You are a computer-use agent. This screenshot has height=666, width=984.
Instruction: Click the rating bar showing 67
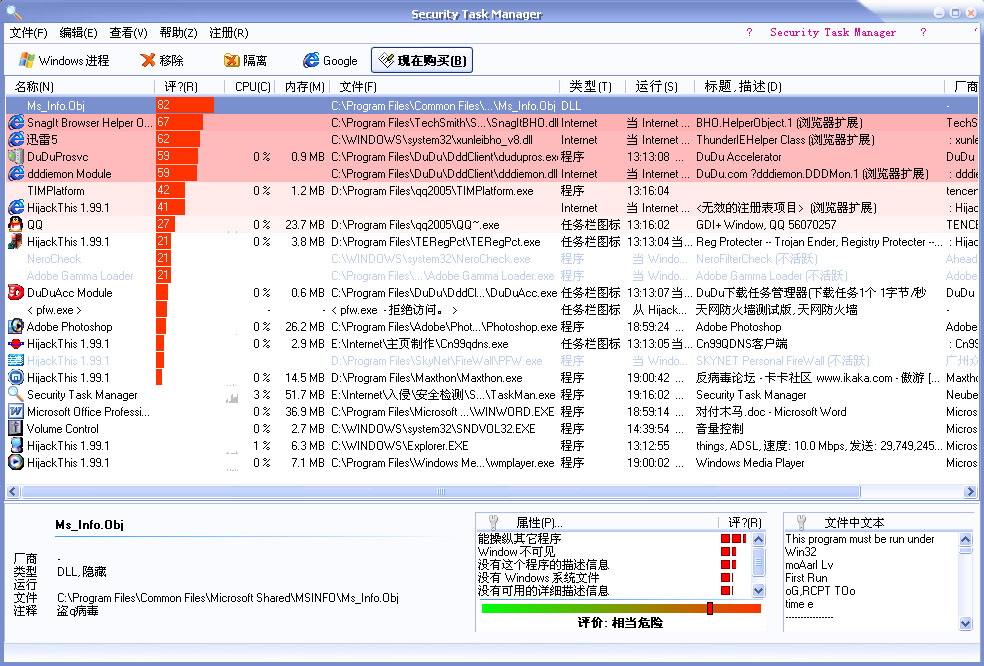click(x=179, y=122)
